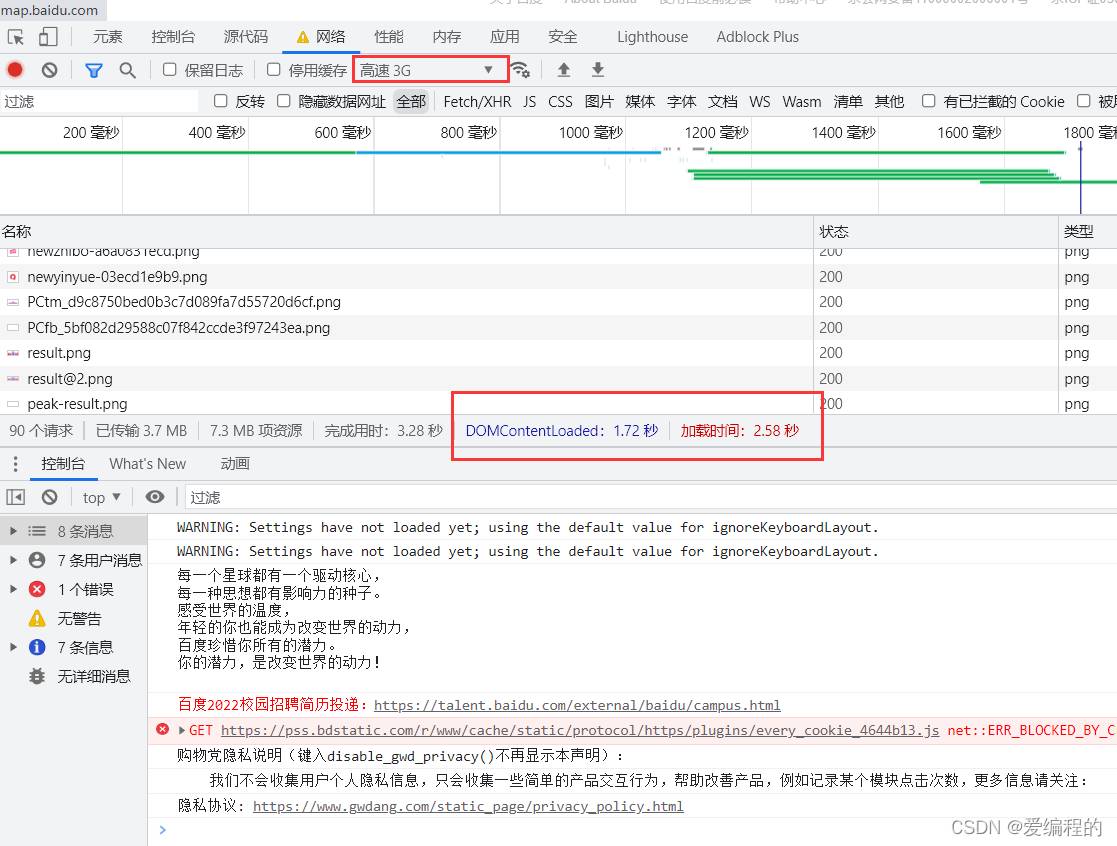The image size is (1117, 846).
Task: Expand the GET request error details triangle
Action: (x=182, y=730)
